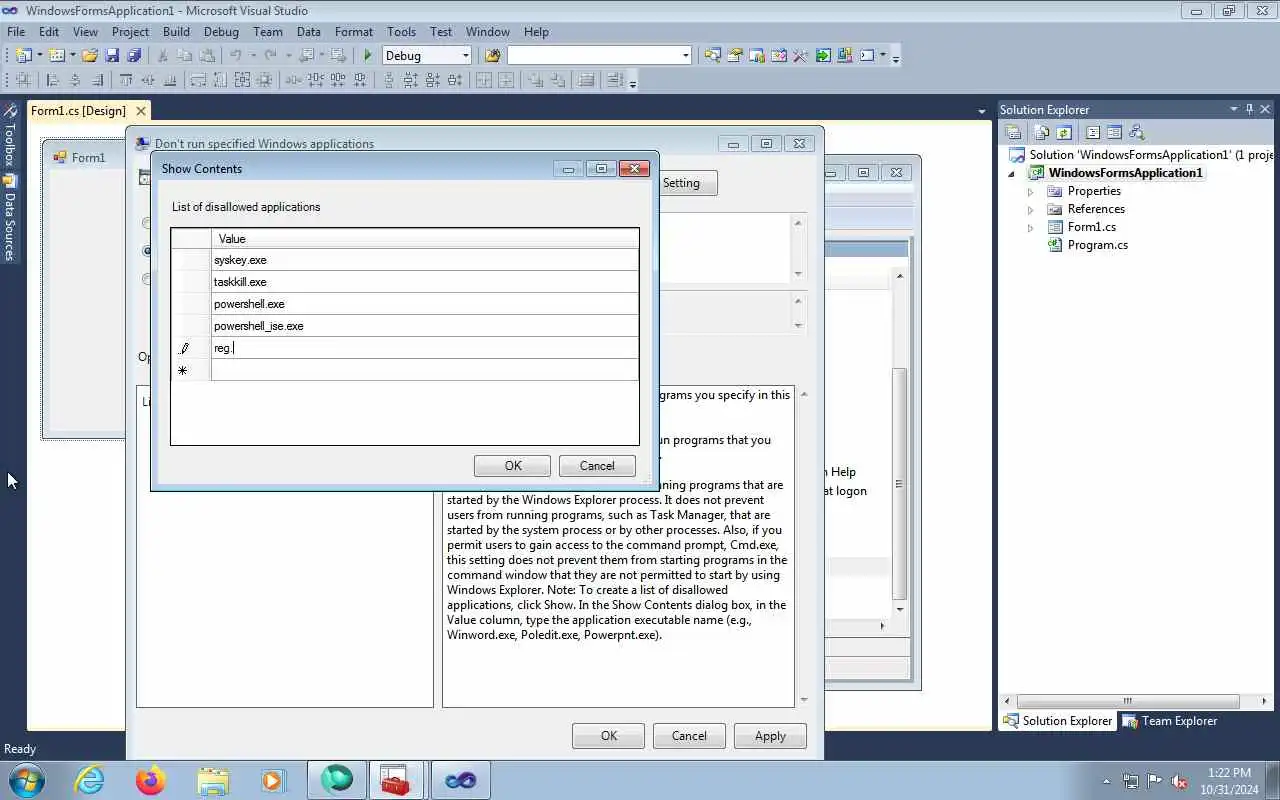Click OK at the policy dialog bottom
This screenshot has height=800, width=1280.
[609, 736]
